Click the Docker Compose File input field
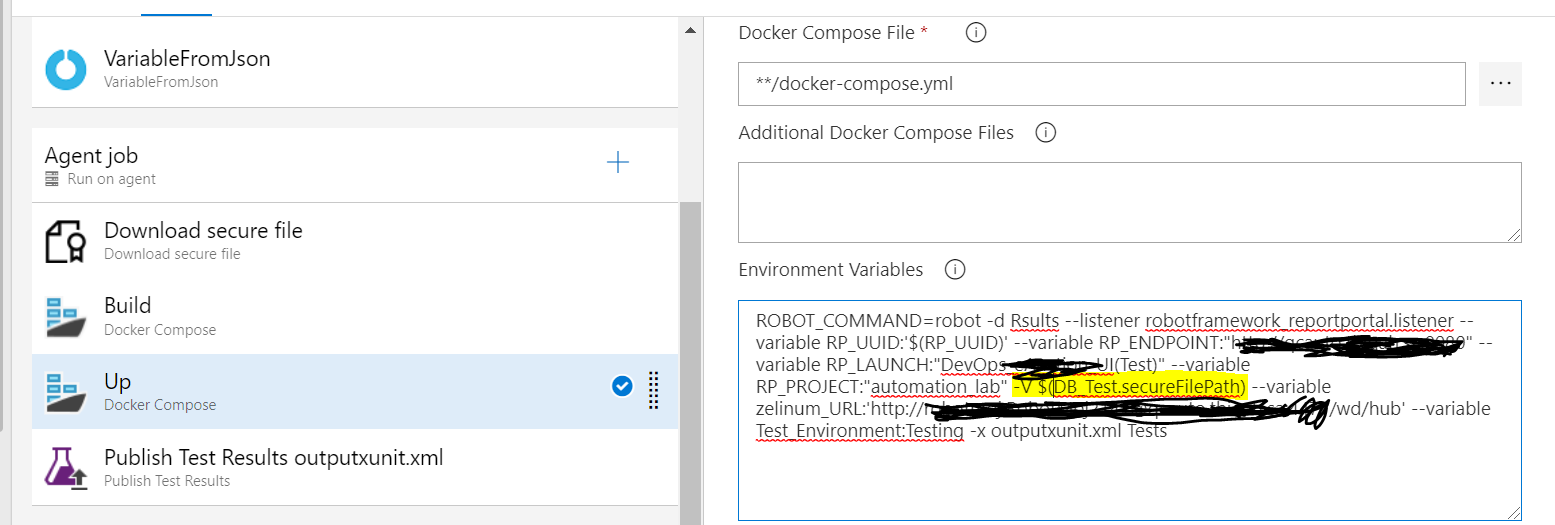This screenshot has width=1555, height=525. click(1102, 84)
